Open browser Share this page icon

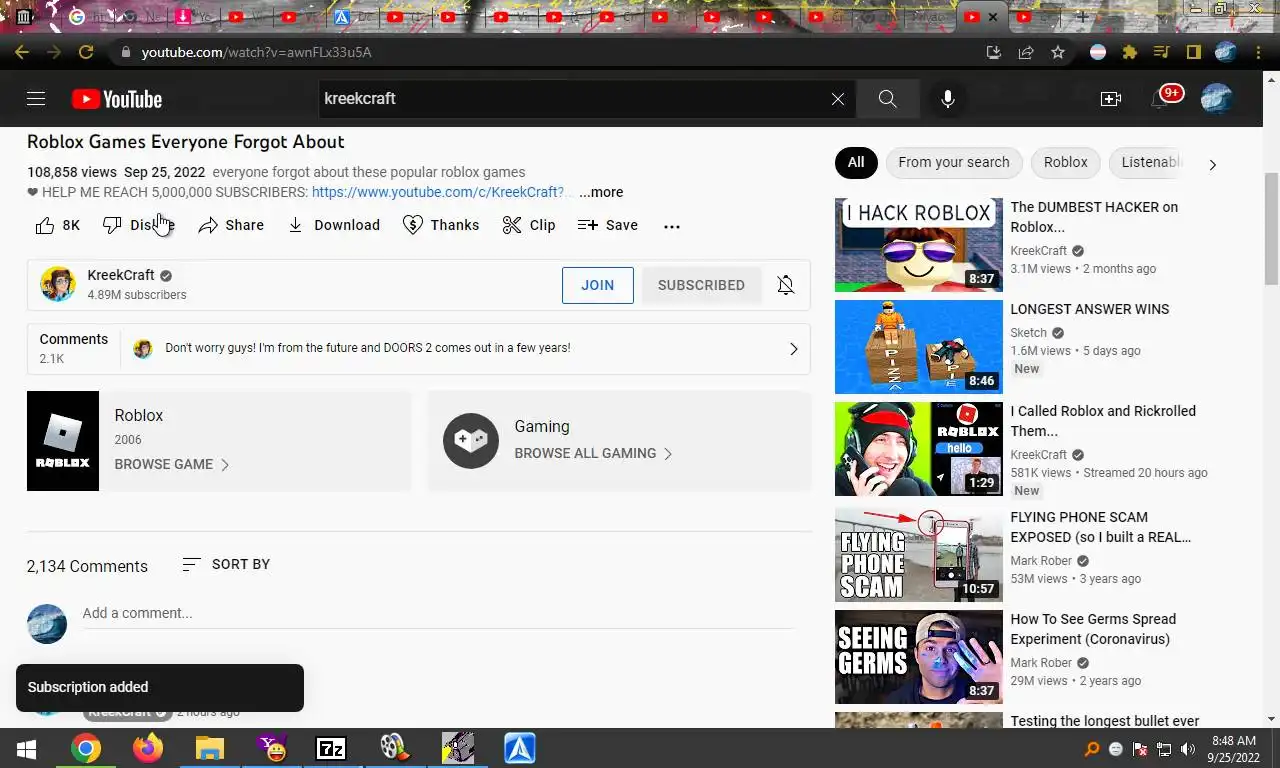(1026, 52)
